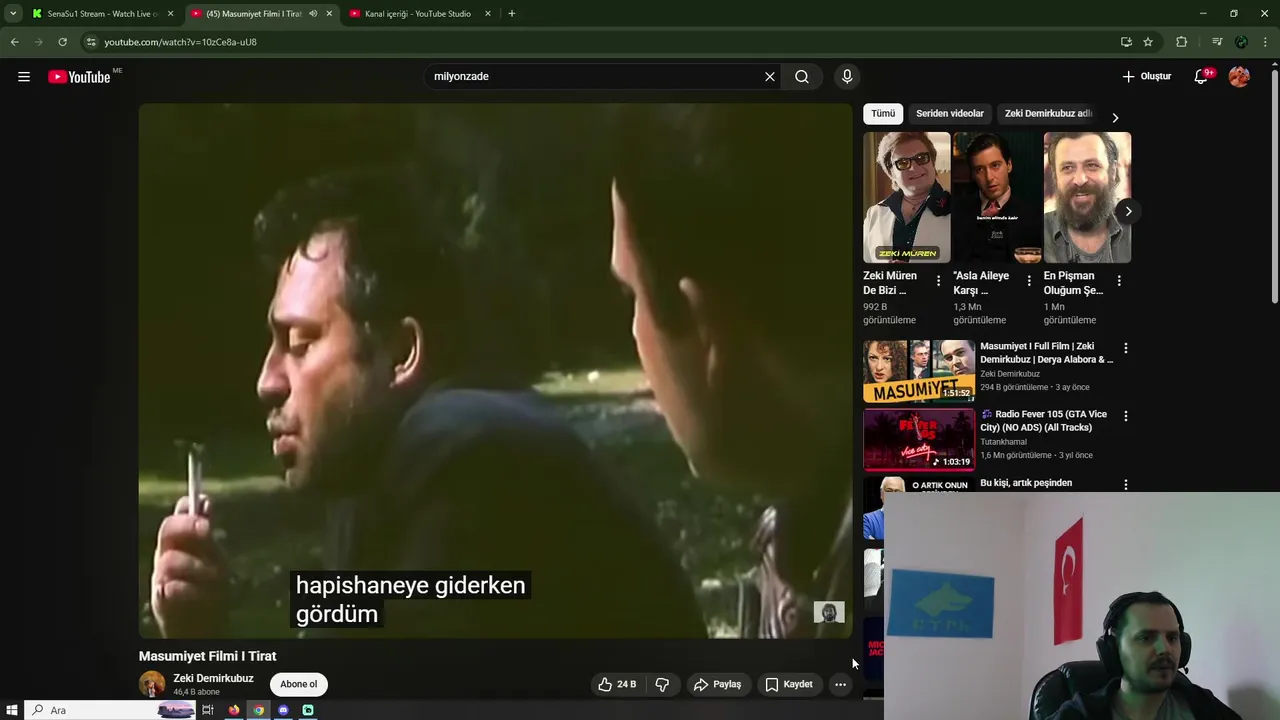Launch Firefox from the taskbar
This screenshot has width=1280, height=720.
coord(234,710)
